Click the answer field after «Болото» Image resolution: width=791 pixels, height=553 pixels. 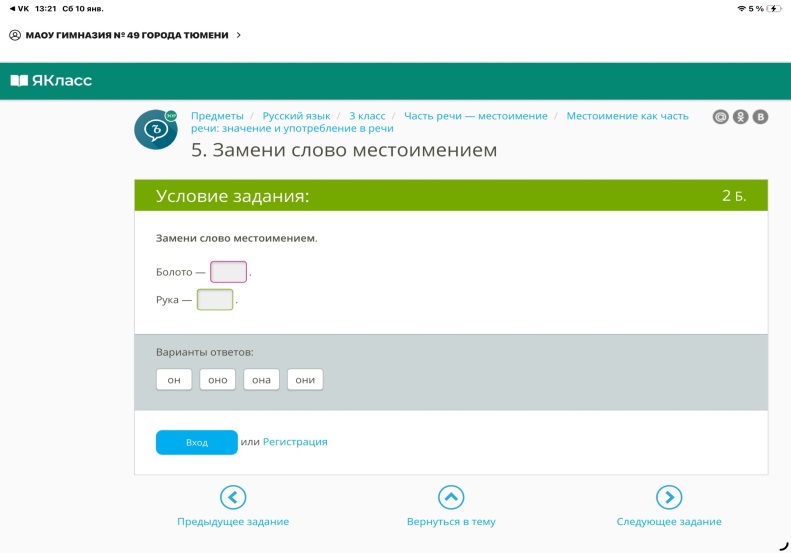point(228,272)
